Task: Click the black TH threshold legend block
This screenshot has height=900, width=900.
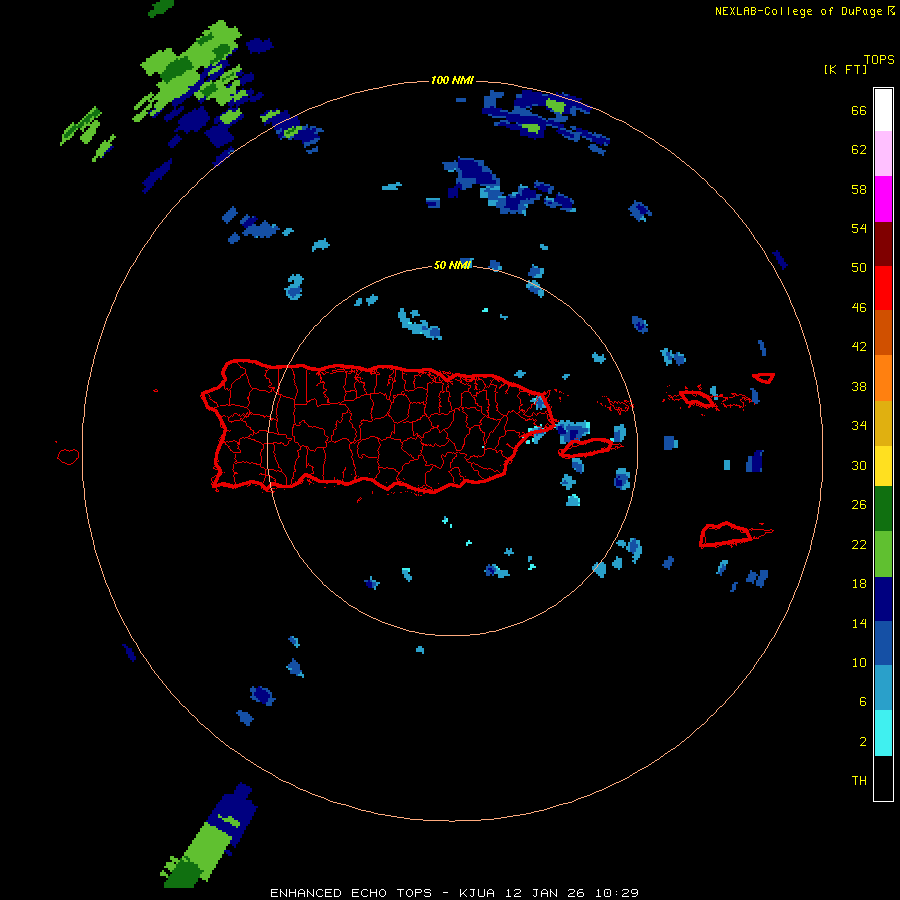Action: point(883,778)
